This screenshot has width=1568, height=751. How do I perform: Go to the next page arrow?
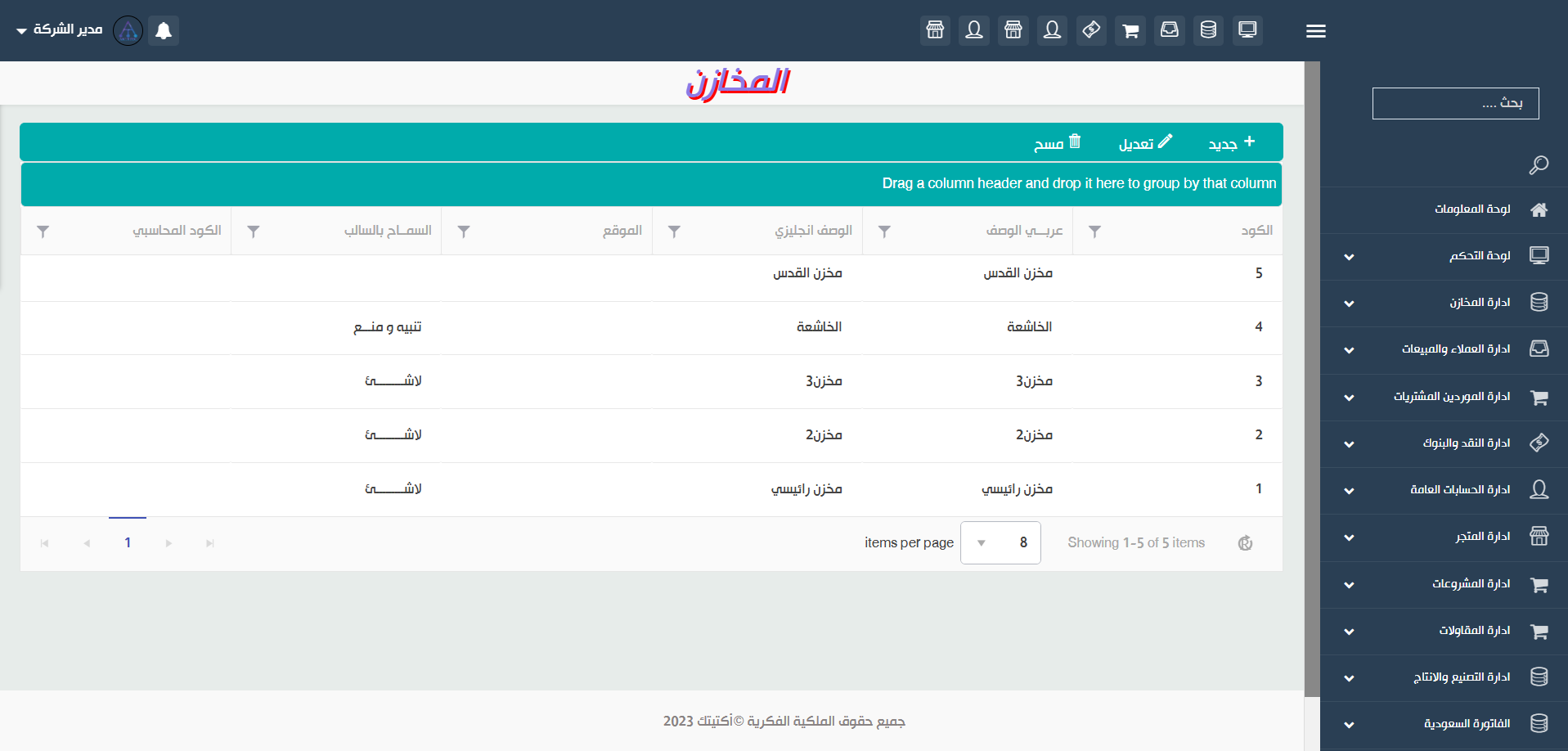(x=168, y=543)
